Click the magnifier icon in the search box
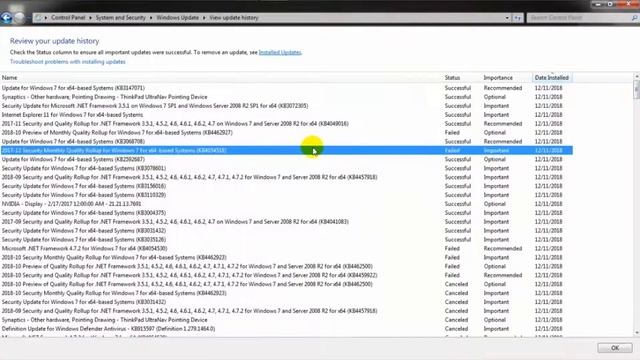The width and height of the screenshot is (640, 360). coord(634,18)
